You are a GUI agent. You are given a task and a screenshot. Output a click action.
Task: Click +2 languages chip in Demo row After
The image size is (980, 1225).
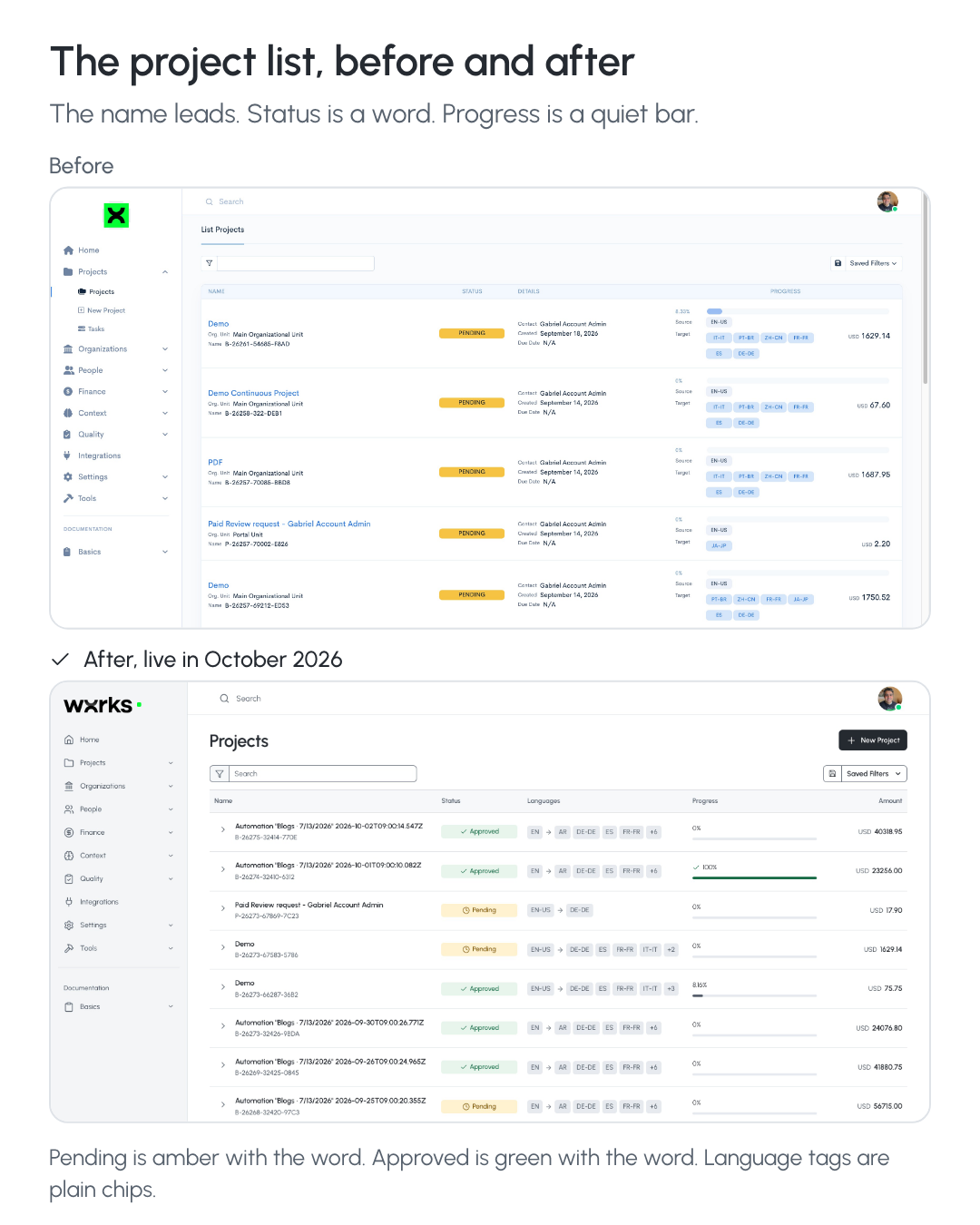[671, 950]
